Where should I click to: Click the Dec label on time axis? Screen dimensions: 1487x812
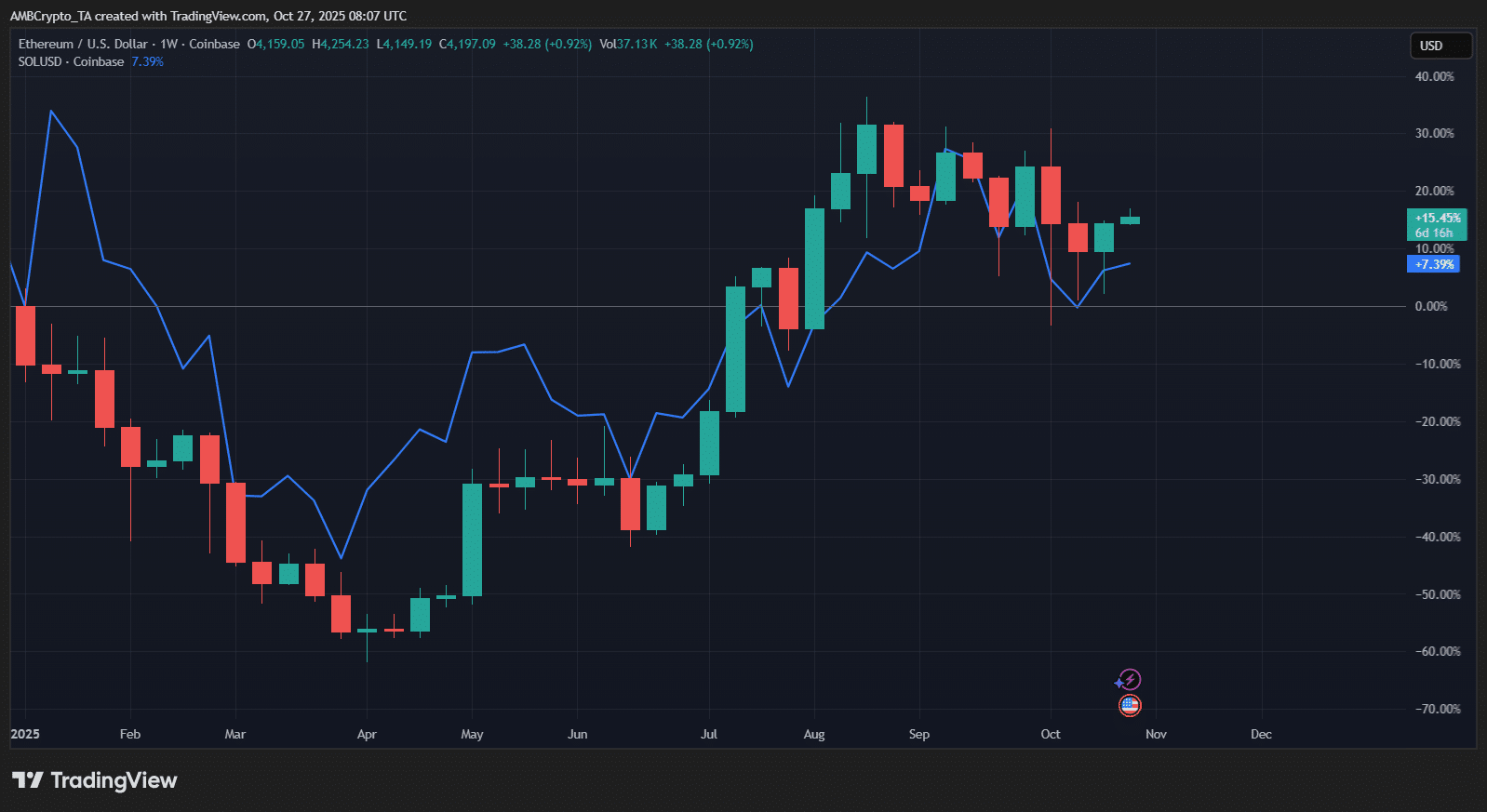tap(1261, 734)
